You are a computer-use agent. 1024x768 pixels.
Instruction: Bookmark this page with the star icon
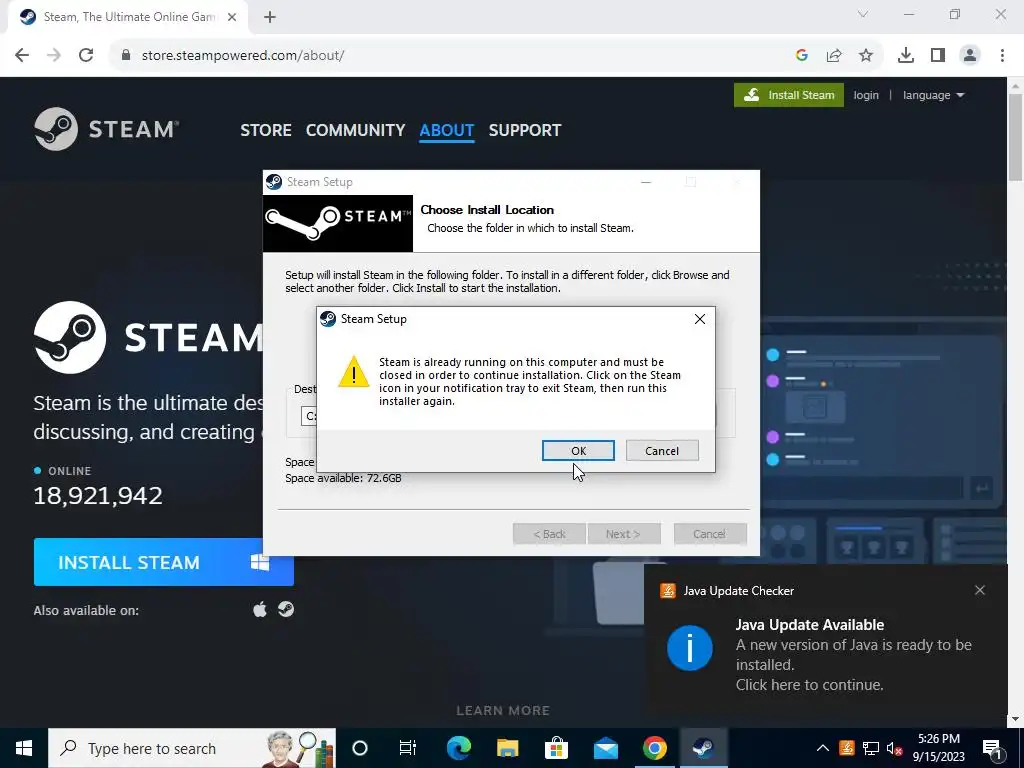pyautogui.click(x=866, y=55)
